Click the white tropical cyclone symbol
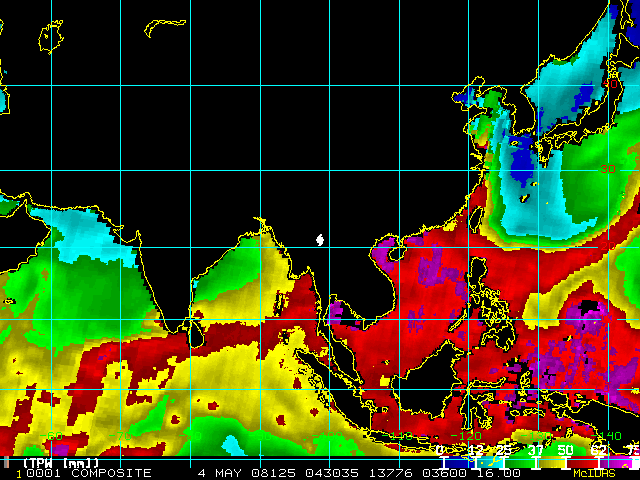The height and width of the screenshot is (480, 640). [320, 240]
